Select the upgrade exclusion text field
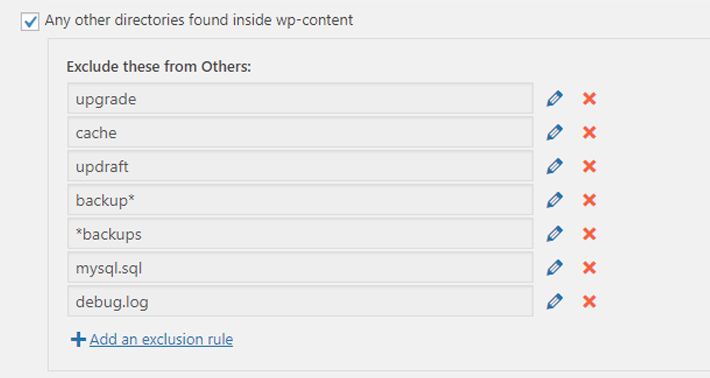 click(300, 98)
